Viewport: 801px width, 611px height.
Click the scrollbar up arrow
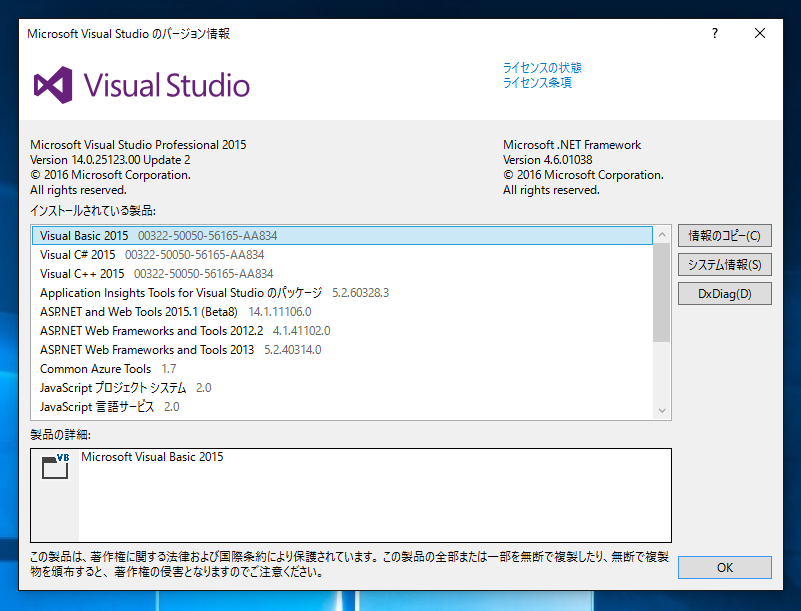click(661, 235)
